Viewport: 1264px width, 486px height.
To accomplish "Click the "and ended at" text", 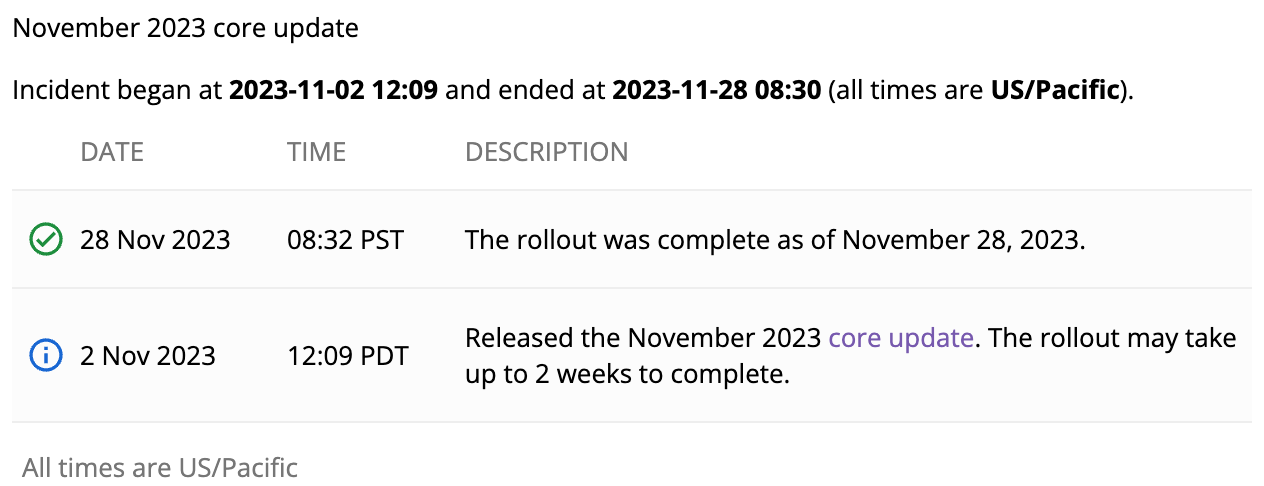I will click(x=525, y=91).
